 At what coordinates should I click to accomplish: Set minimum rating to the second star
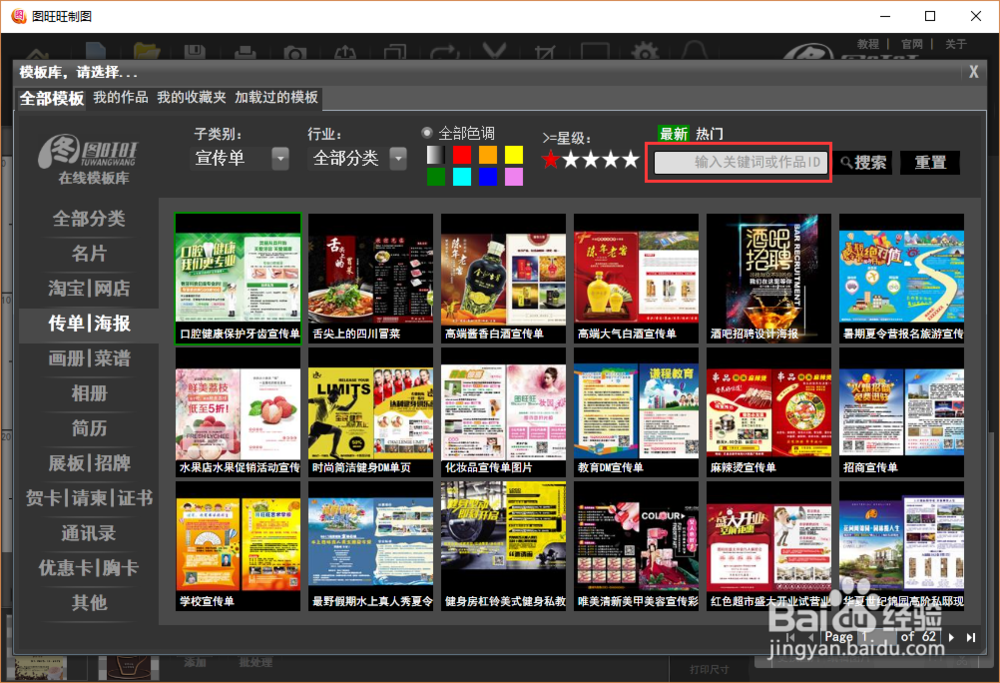click(571, 159)
